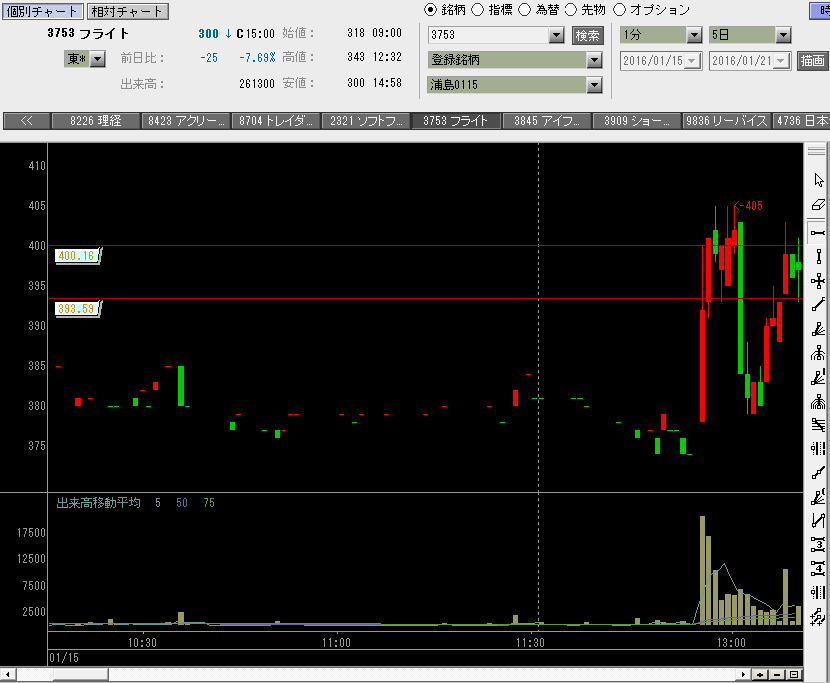This screenshot has width=830, height=683.
Task: Open the 登録銘柄 dropdown
Action: 594,60
